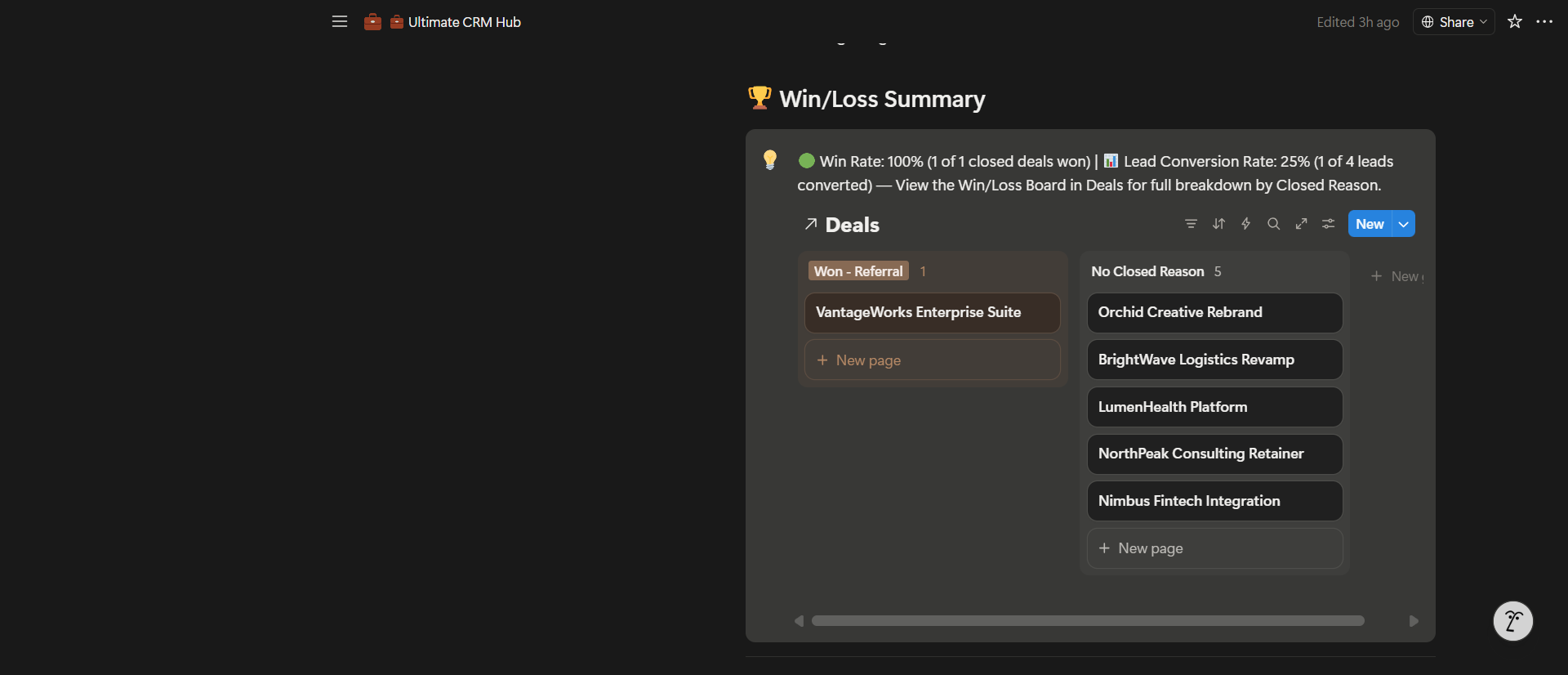
Task: Open the assistant button at bottom right
Action: [1512, 621]
